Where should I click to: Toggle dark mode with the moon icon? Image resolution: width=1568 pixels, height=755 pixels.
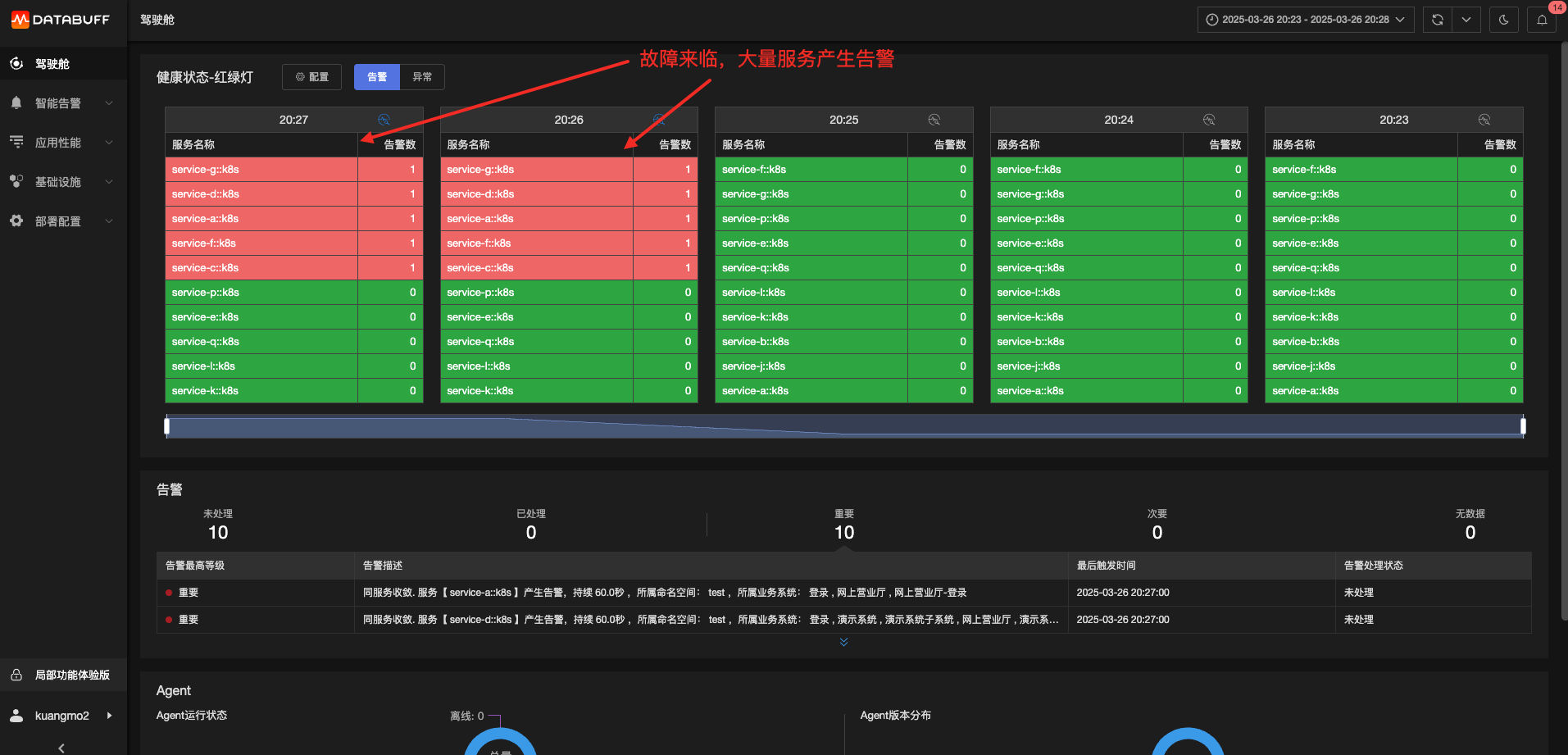[1503, 20]
